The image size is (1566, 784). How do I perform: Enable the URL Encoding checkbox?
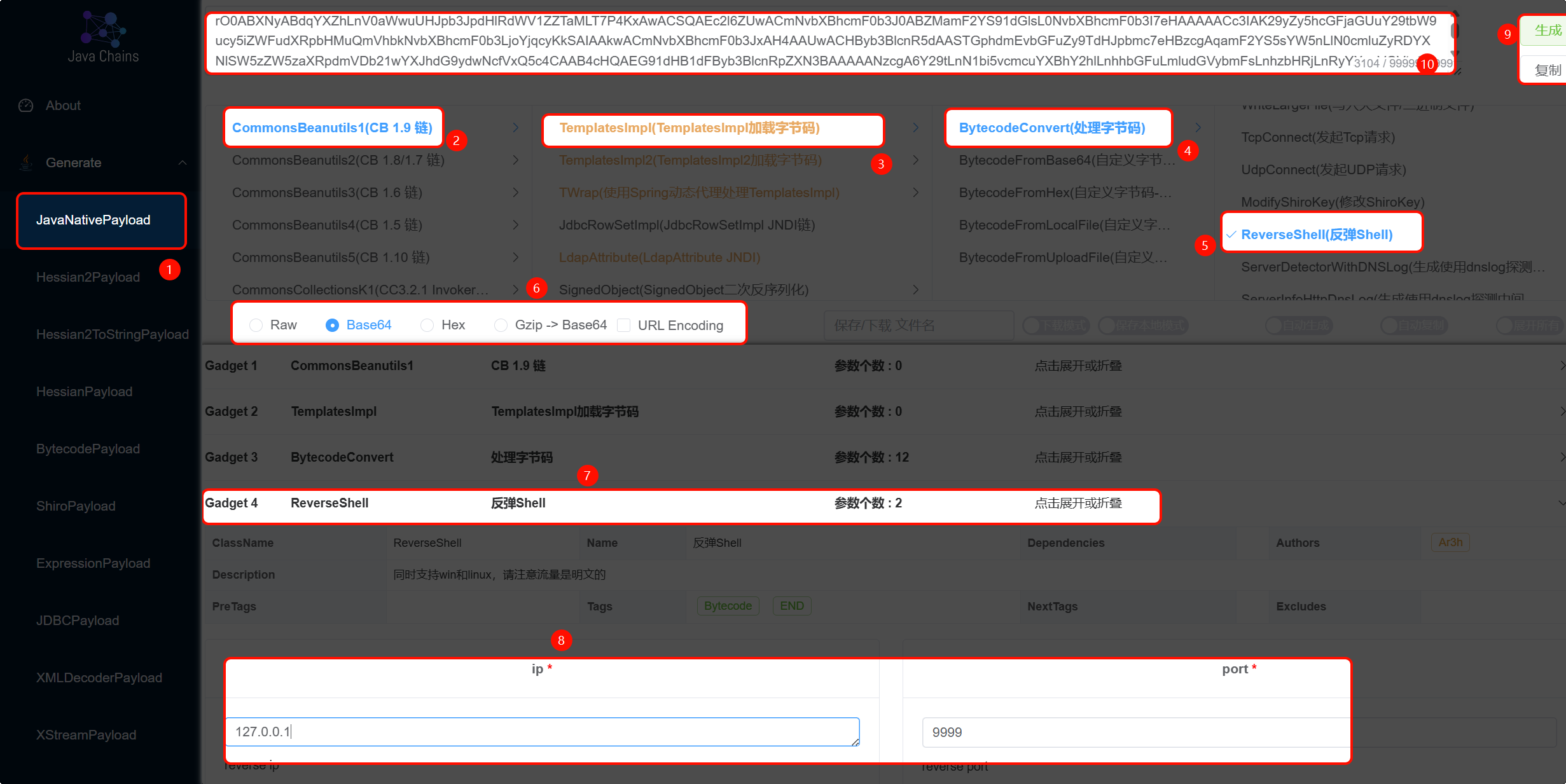[624, 326]
